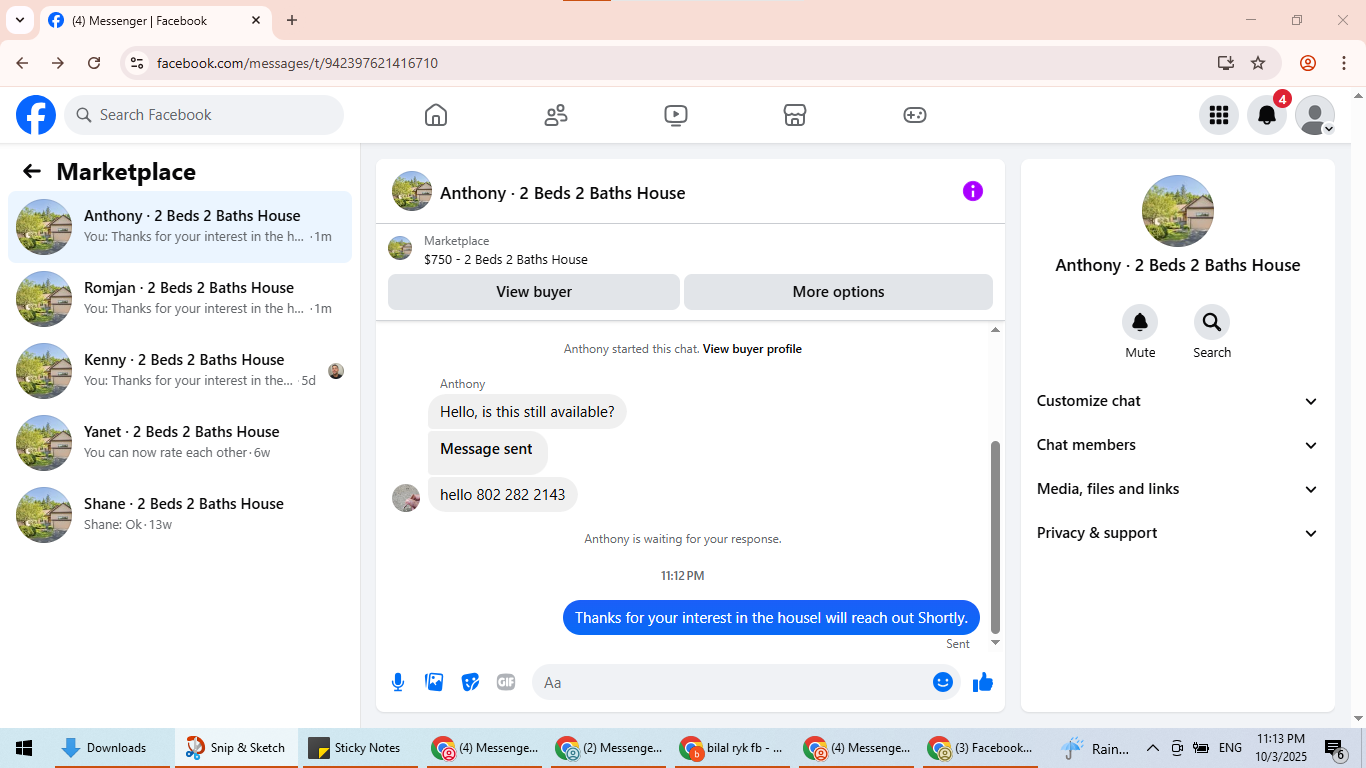1366x768 pixels.
Task: Open the Chrome three-dot menu
Action: tap(1343, 63)
